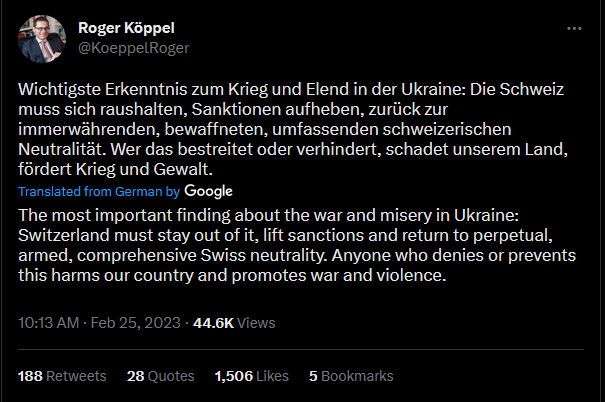Show the 188 Retweets list
Viewport: 605px width, 402px height.
[62, 376]
